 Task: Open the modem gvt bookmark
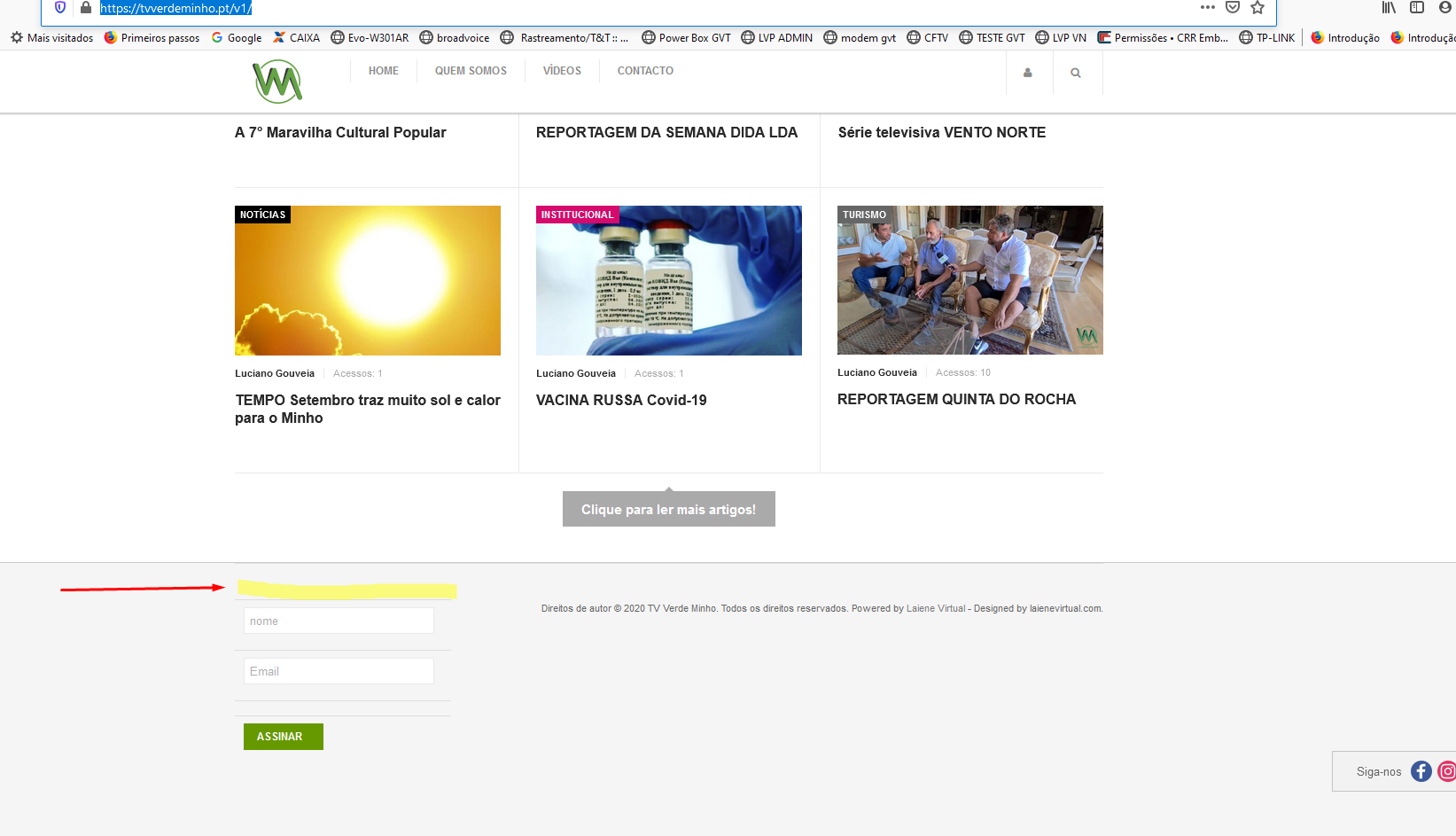(x=860, y=38)
